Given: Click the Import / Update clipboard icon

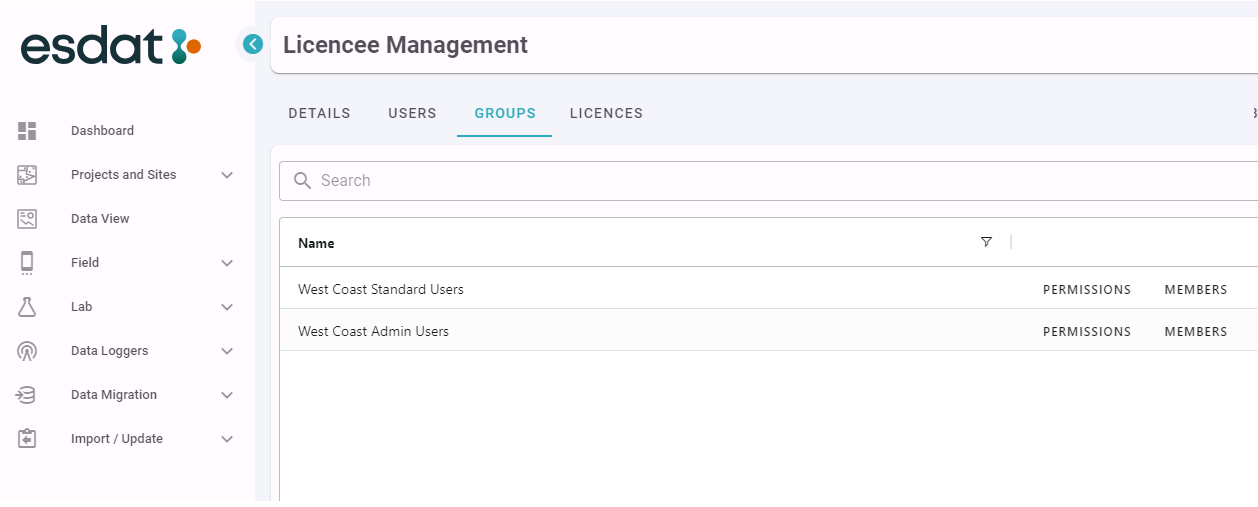Looking at the screenshot, I should click(27, 439).
